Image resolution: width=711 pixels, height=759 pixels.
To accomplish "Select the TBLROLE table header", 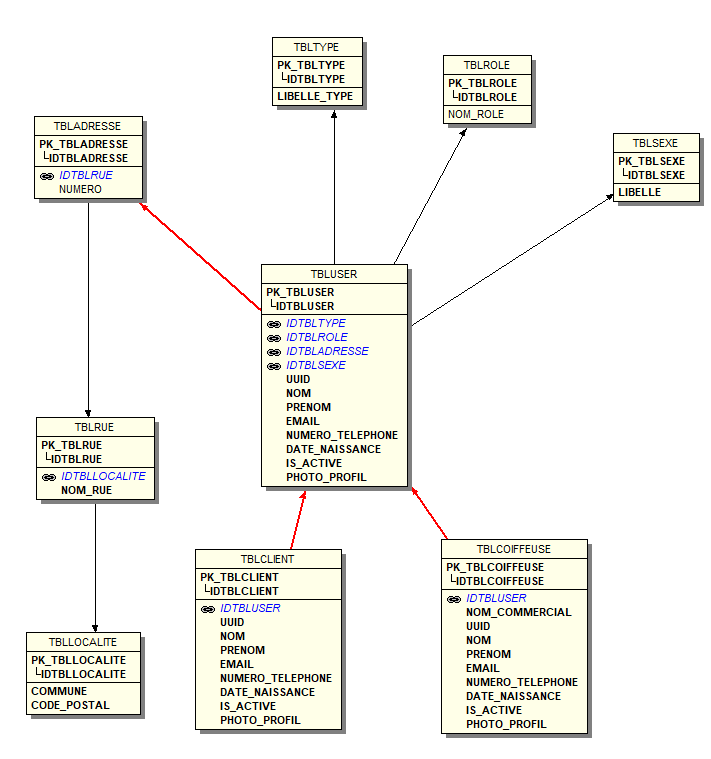I will click(x=487, y=65).
